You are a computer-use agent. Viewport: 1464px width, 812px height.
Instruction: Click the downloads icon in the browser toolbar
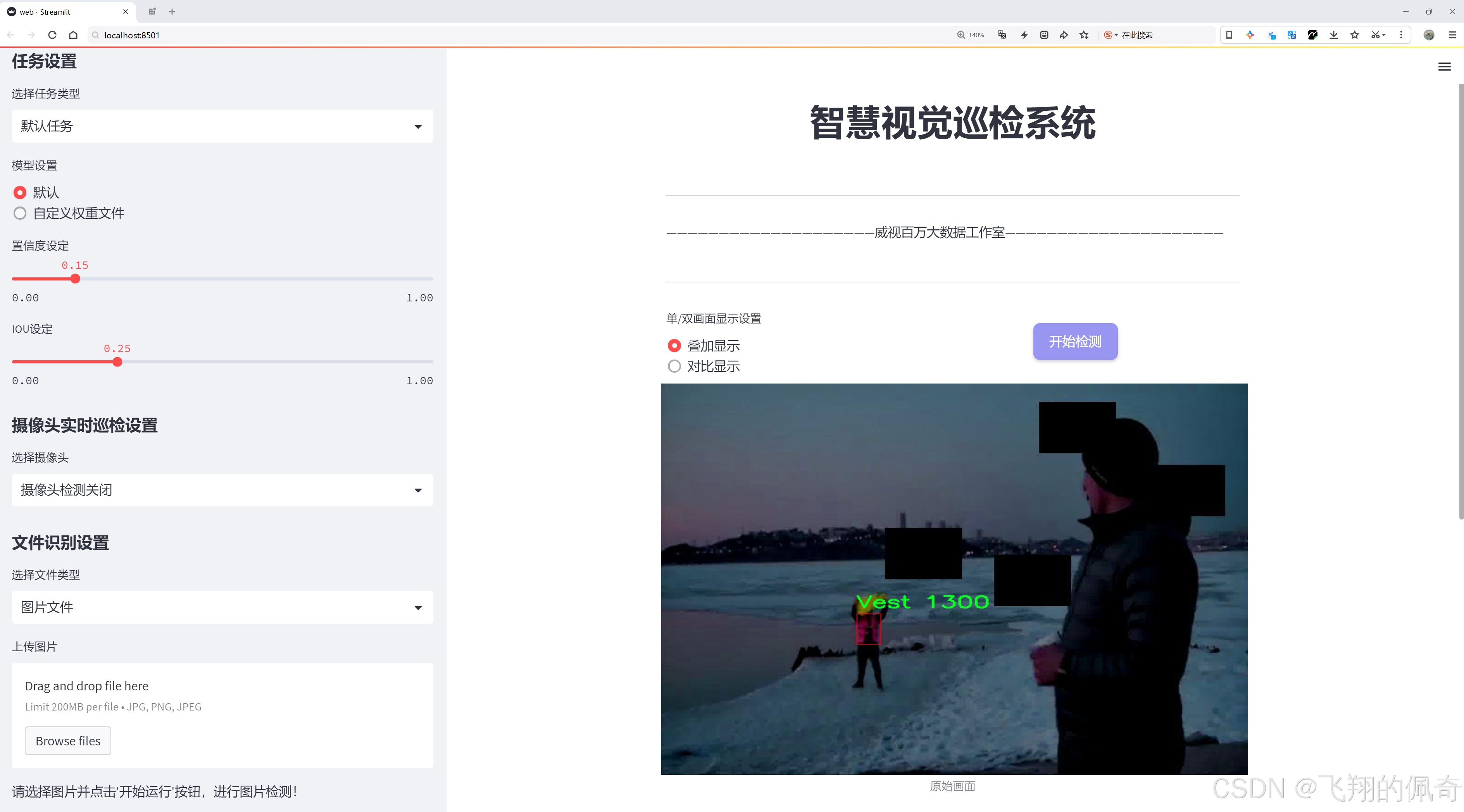coord(1333,34)
